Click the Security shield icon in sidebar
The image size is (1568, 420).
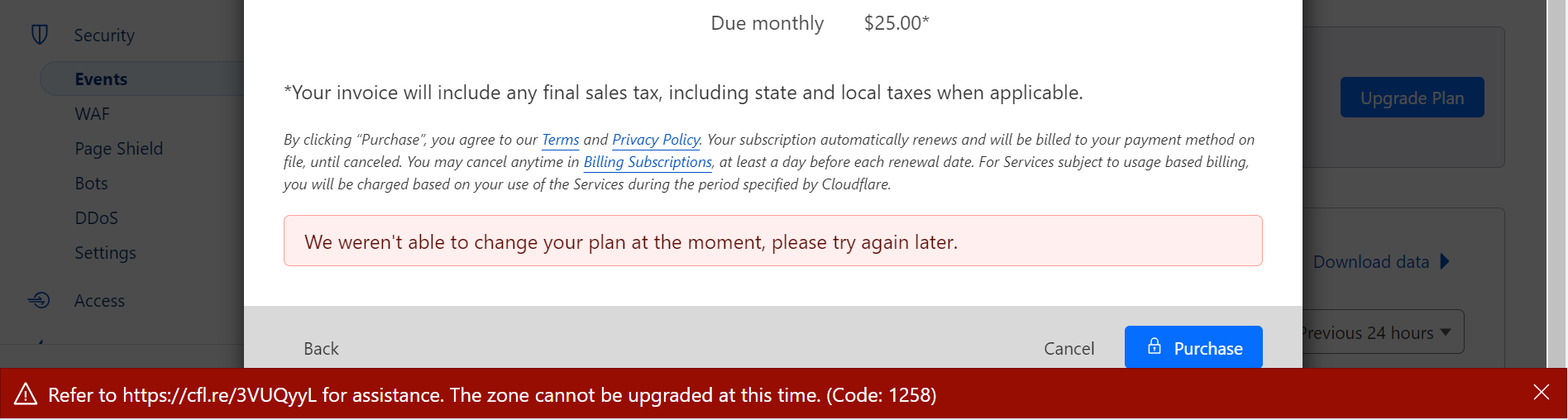[x=39, y=35]
